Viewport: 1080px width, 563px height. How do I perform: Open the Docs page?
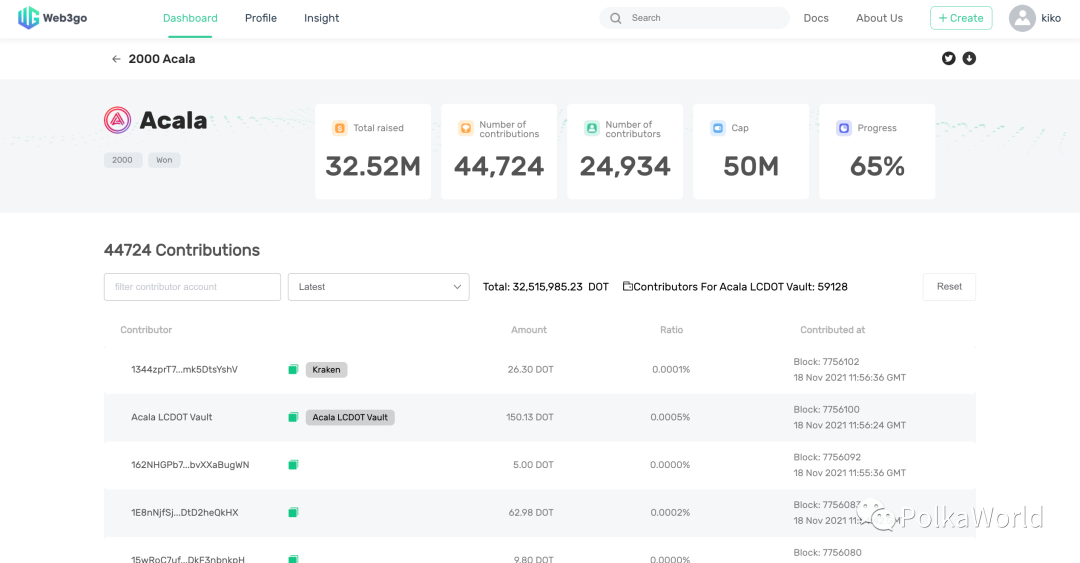pos(816,19)
